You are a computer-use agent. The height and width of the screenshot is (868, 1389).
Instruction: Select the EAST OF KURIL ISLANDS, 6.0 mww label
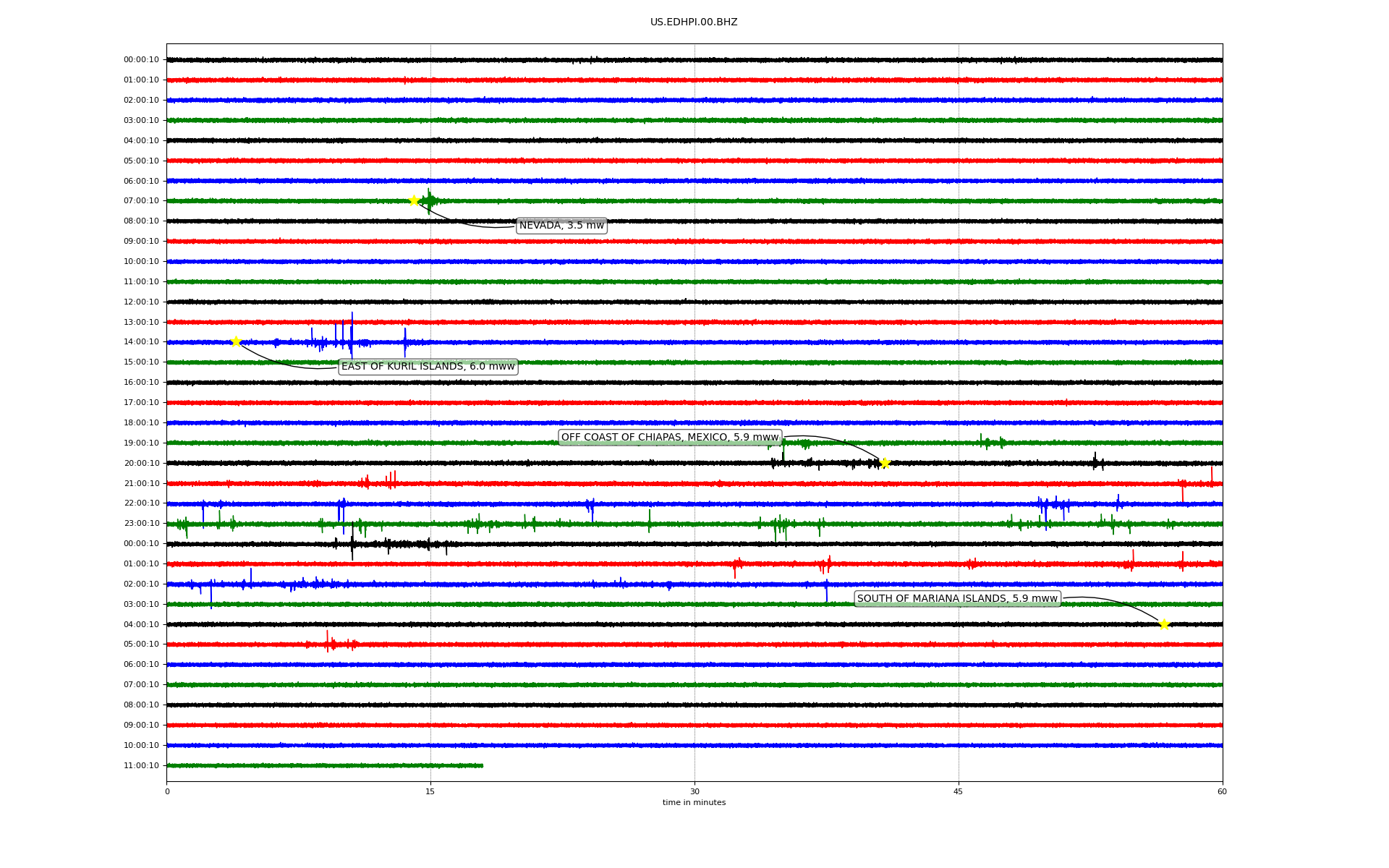428,367
